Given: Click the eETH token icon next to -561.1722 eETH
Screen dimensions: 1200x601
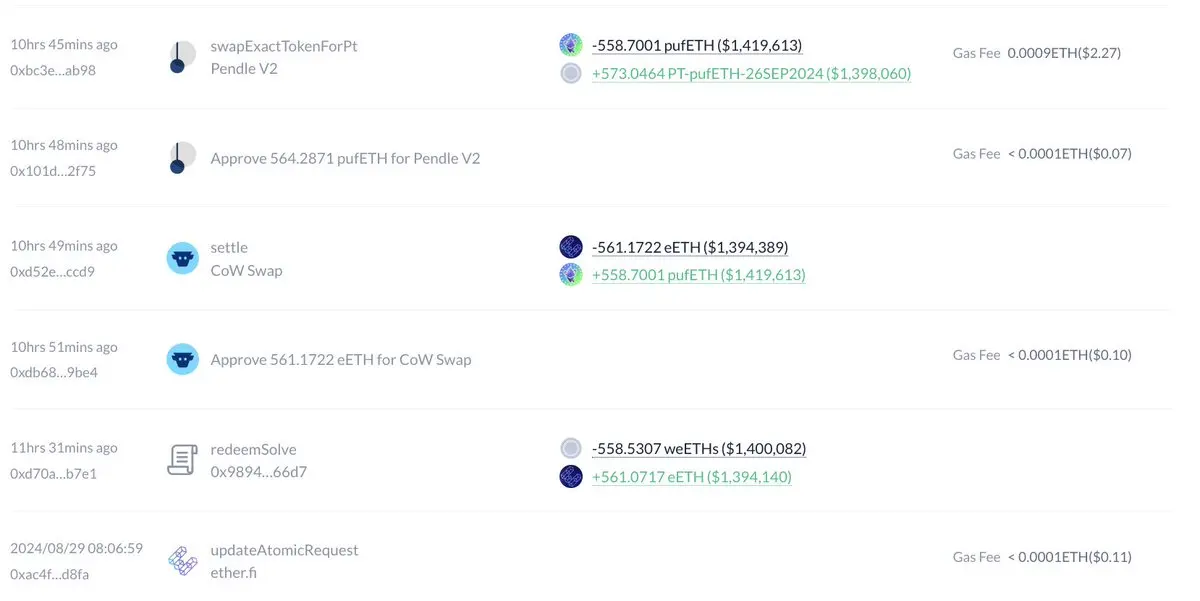Looking at the screenshot, I should click(x=571, y=247).
